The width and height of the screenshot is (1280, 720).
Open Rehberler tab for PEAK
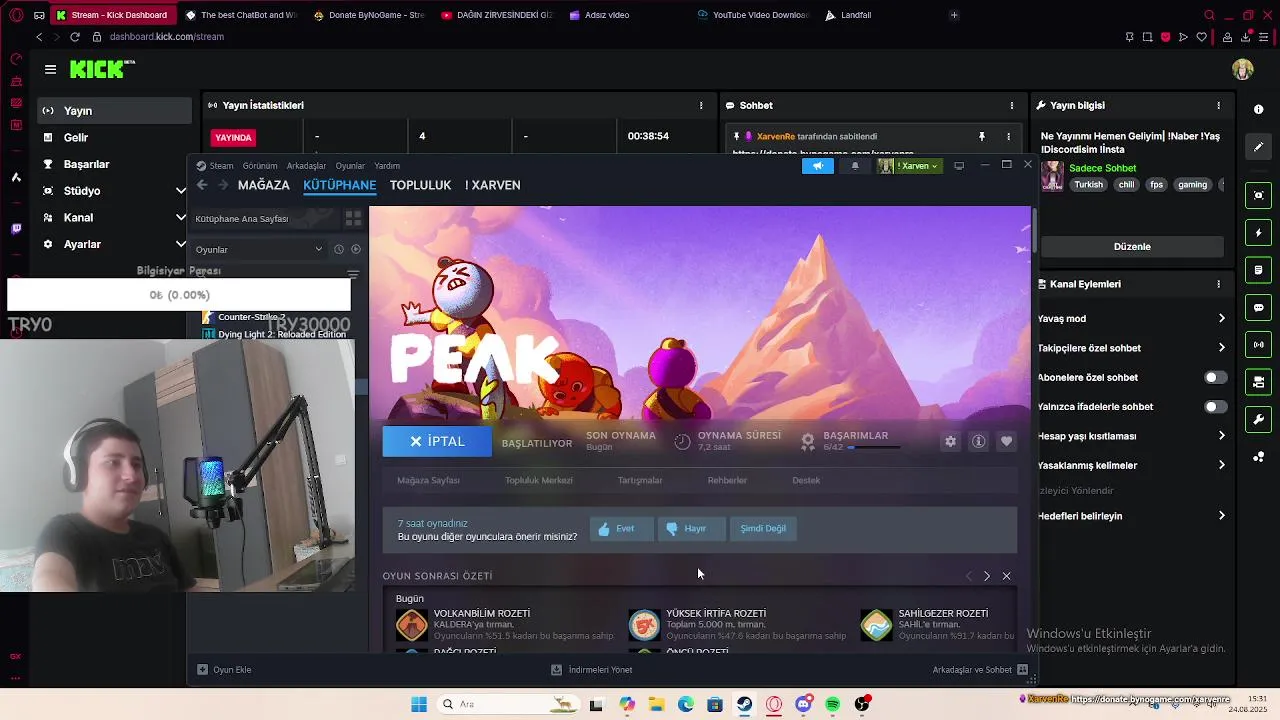pos(727,480)
